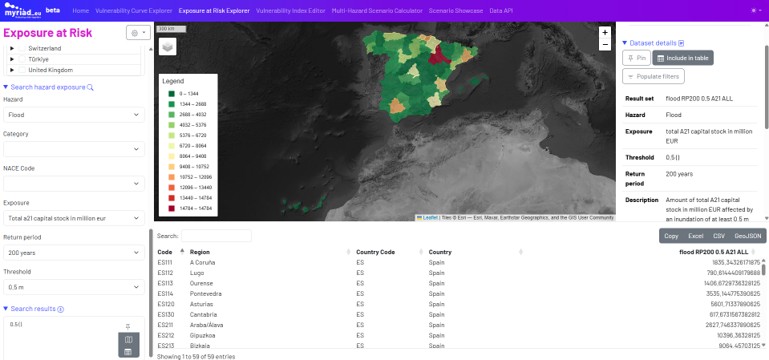Select the Pontevedra region cell
Screen dimensions: 769x360
pos(205,294)
